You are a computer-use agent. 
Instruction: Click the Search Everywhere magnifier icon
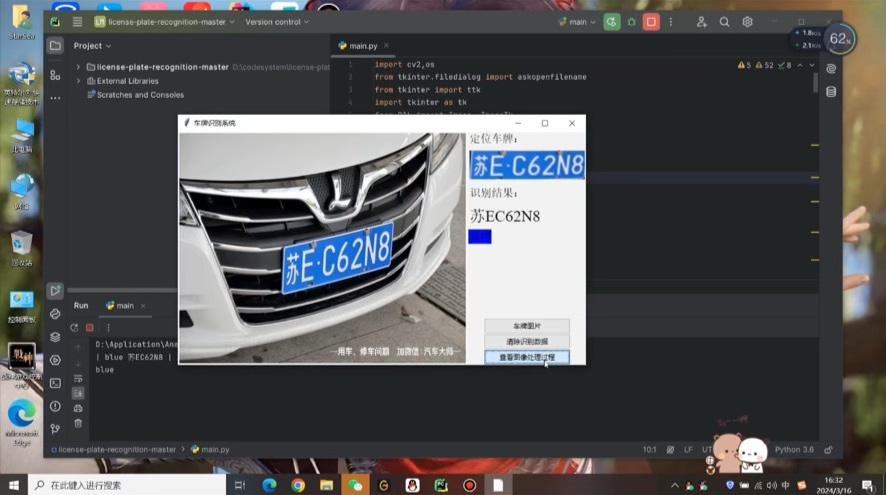pyautogui.click(x=724, y=22)
